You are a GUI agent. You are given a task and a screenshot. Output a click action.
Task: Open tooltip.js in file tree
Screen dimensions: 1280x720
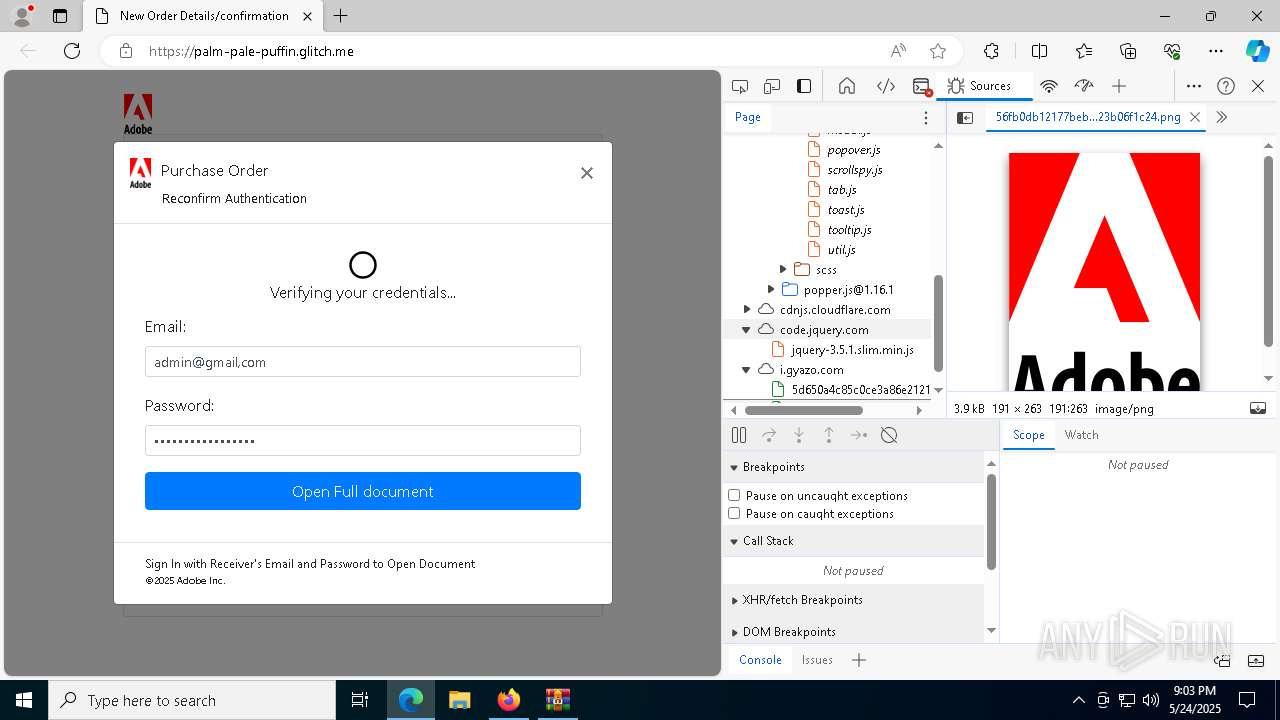(x=849, y=229)
